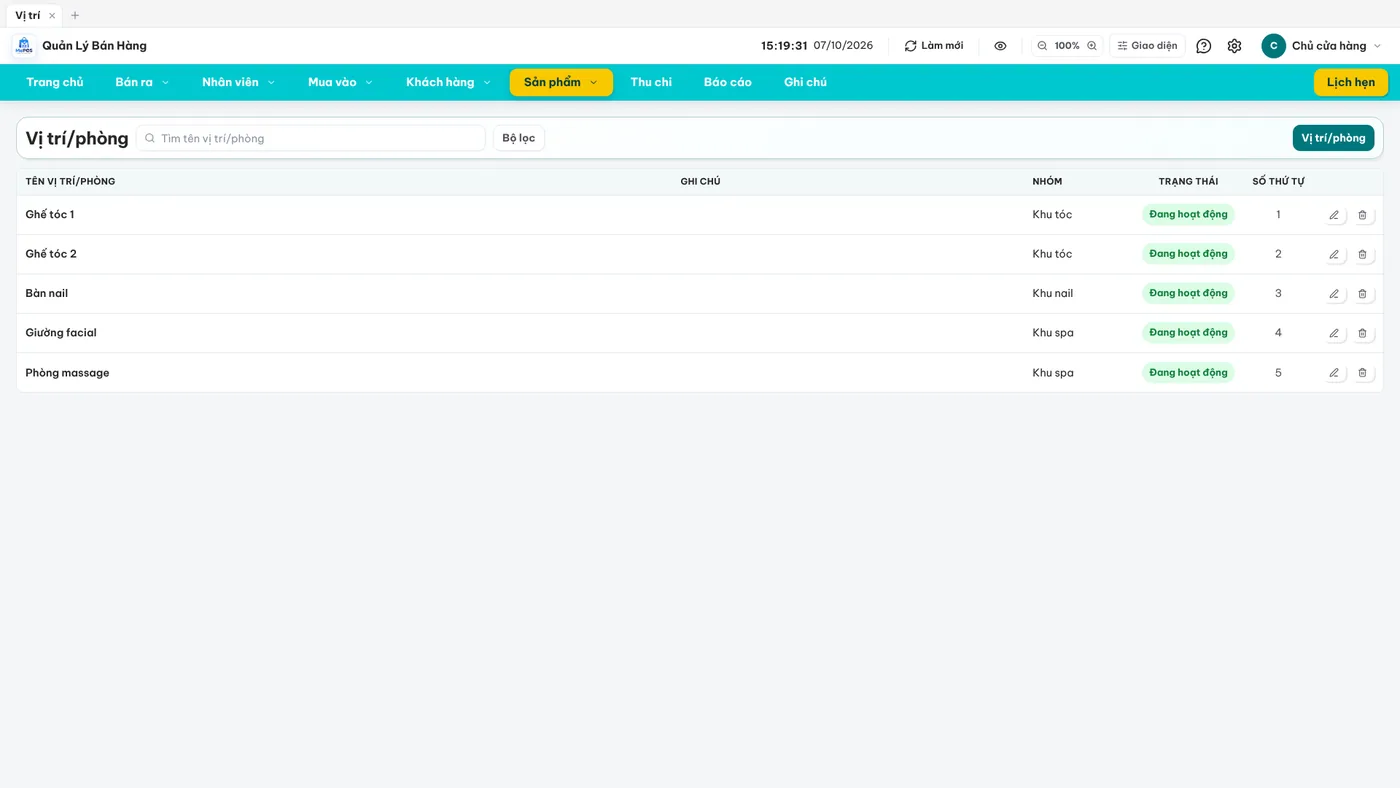This screenshot has width=1400, height=788.
Task: Open the Lịch hẹn button
Action: tap(1351, 82)
